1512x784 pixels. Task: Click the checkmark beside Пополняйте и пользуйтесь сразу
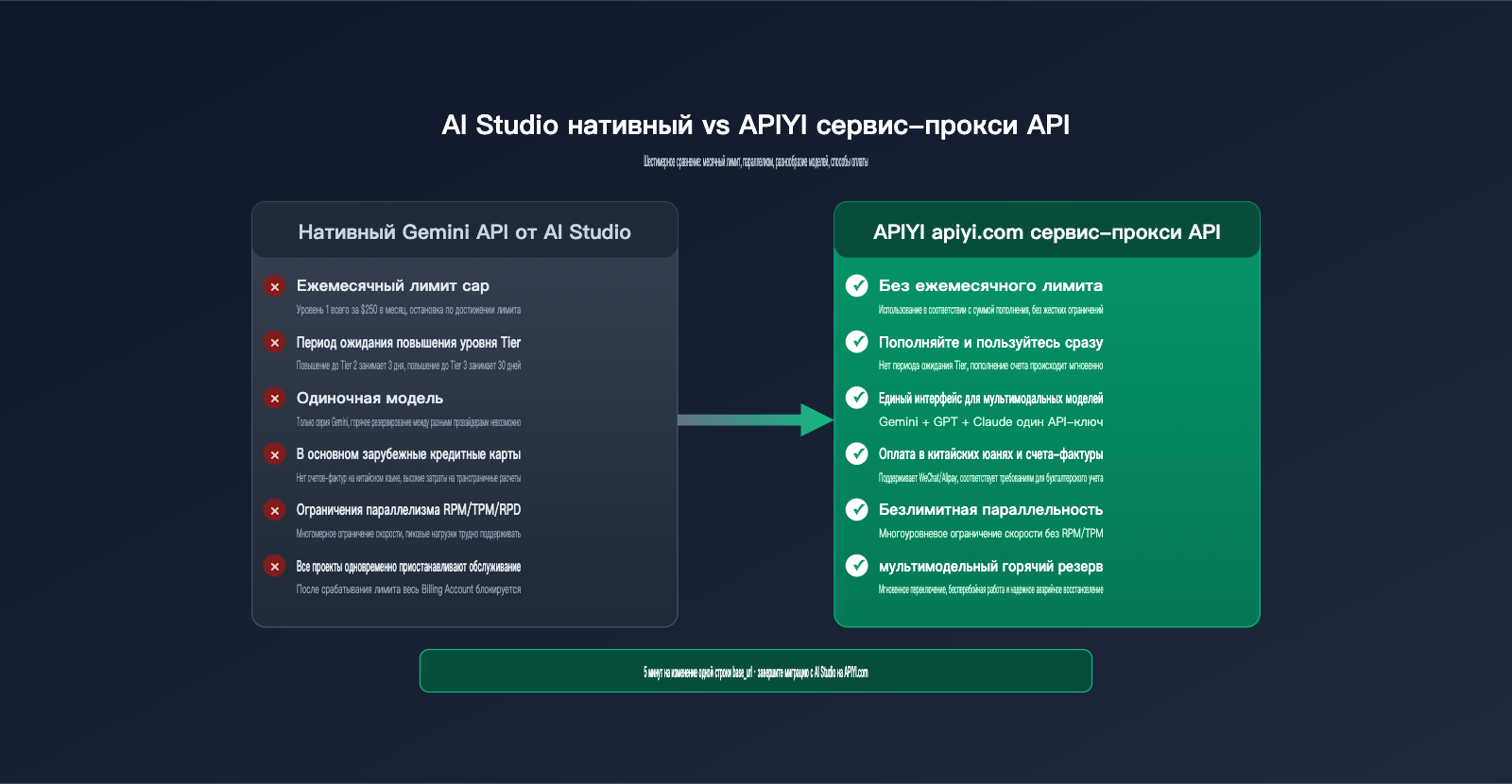[857, 342]
